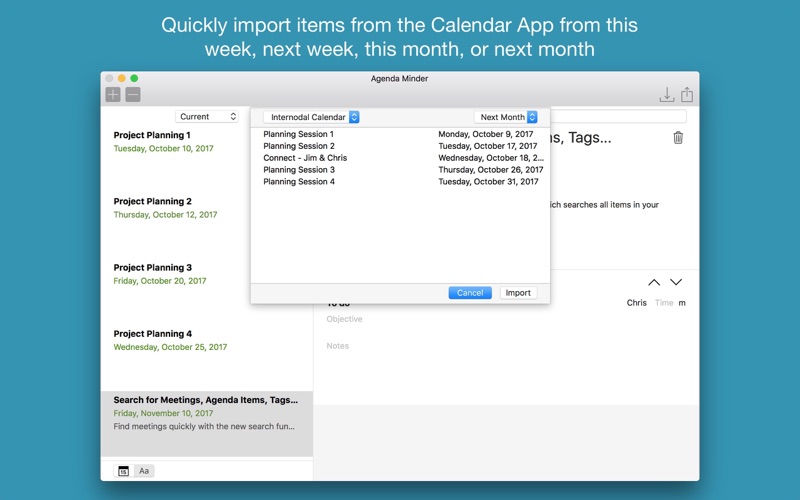The width and height of the screenshot is (800, 500).
Task: Move agenda item down with chevron
Action: click(x=676, y=282)
